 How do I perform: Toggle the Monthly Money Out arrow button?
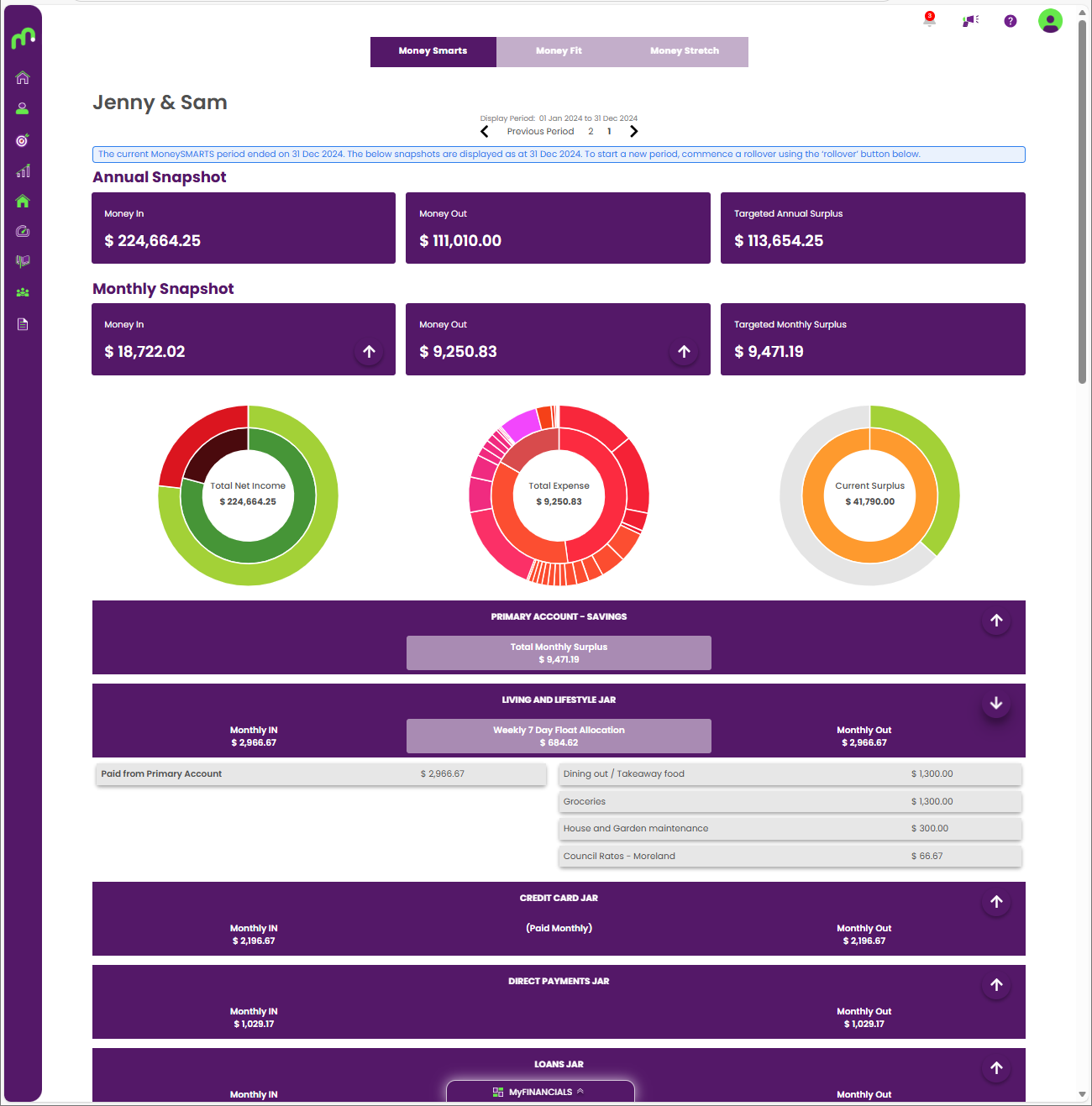(x=684, y=352)
